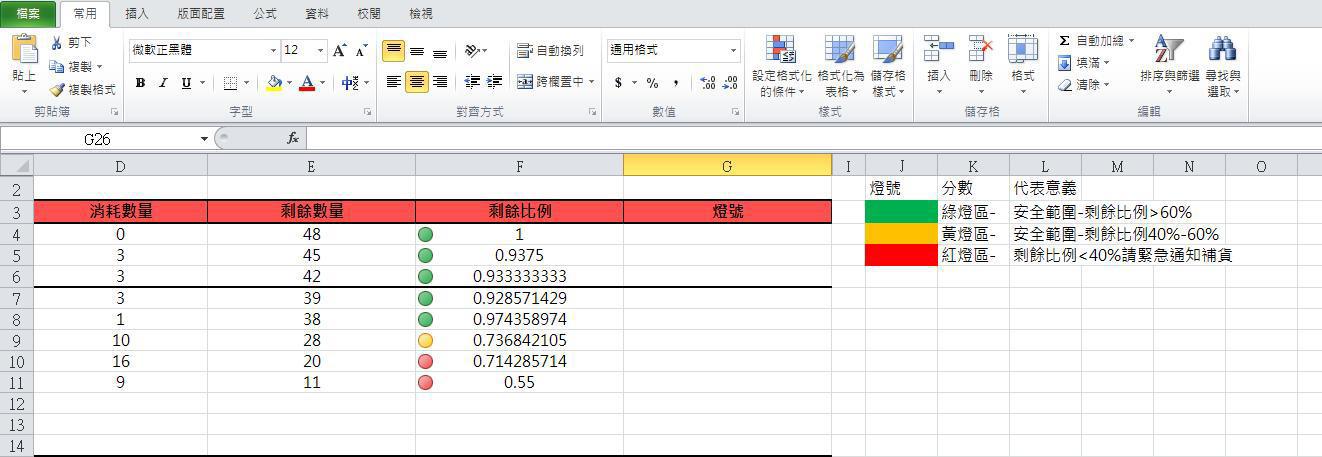Toggle top vertical alignment
Screen dimensions: 1322x457
coord(394,50)
